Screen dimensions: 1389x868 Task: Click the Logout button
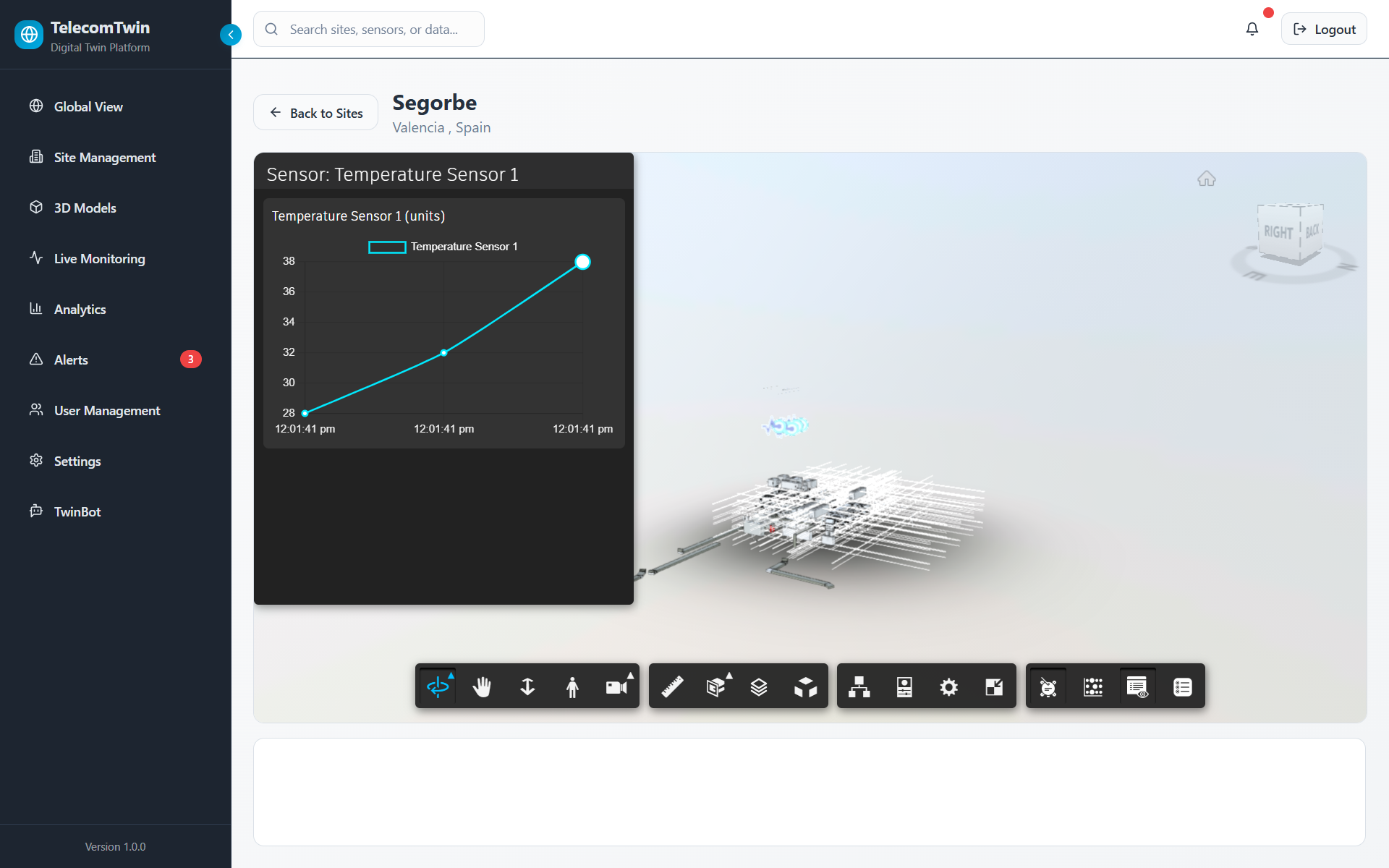pos(1323,29)
